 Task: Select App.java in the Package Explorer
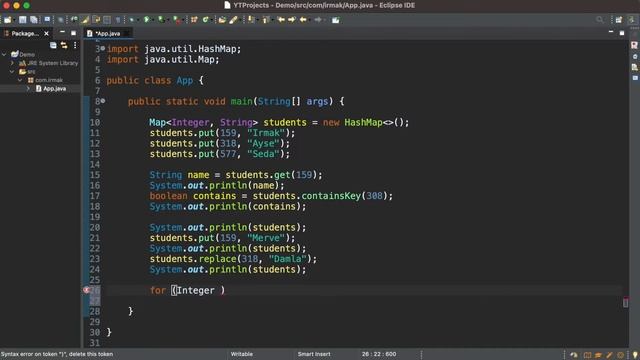51,89
